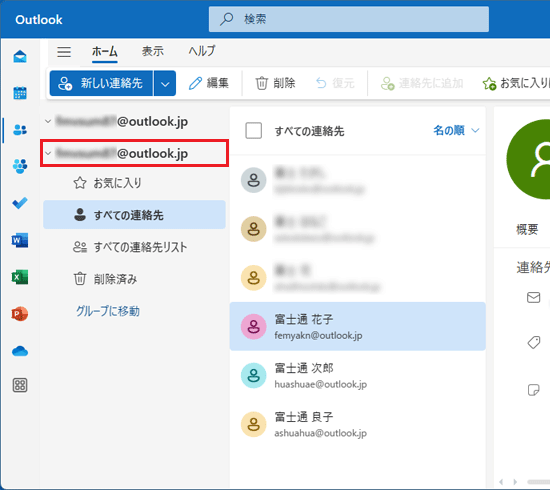
Task: Click the search magnifier icon
Action: [x=227, y=19]
